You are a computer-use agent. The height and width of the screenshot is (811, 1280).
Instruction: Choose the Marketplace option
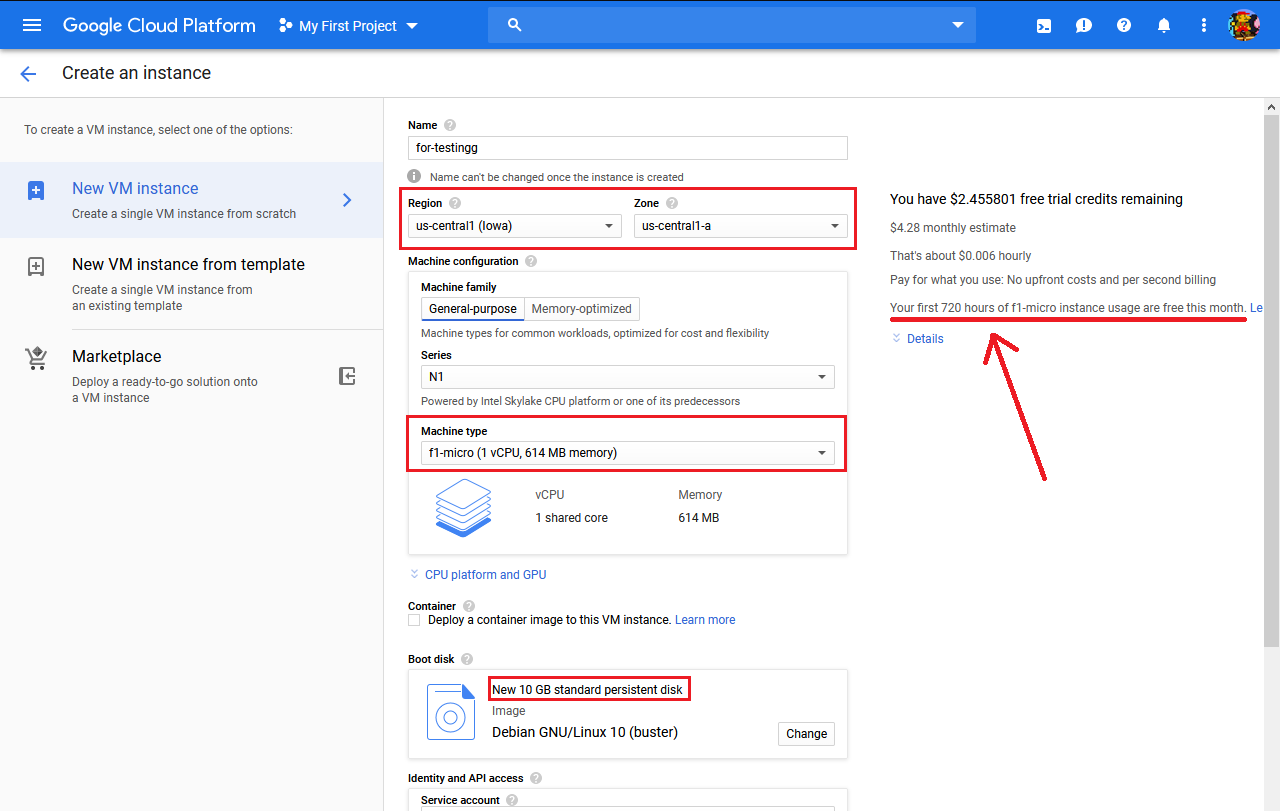(192, 376)
